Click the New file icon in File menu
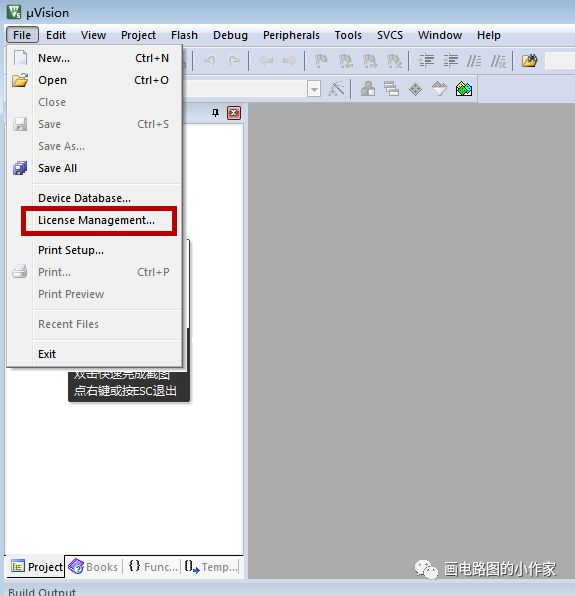575x596 pixels. (20, 58)
